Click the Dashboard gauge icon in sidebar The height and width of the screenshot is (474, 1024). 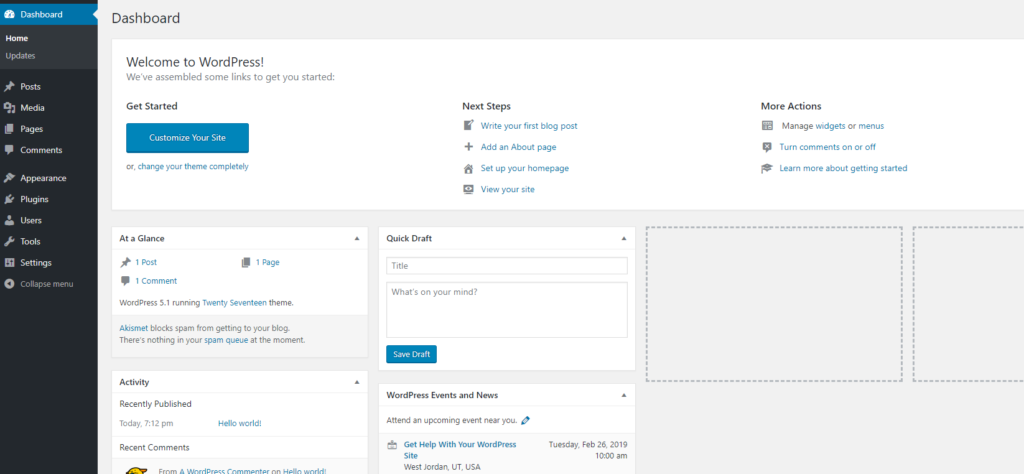coord(9,14)
